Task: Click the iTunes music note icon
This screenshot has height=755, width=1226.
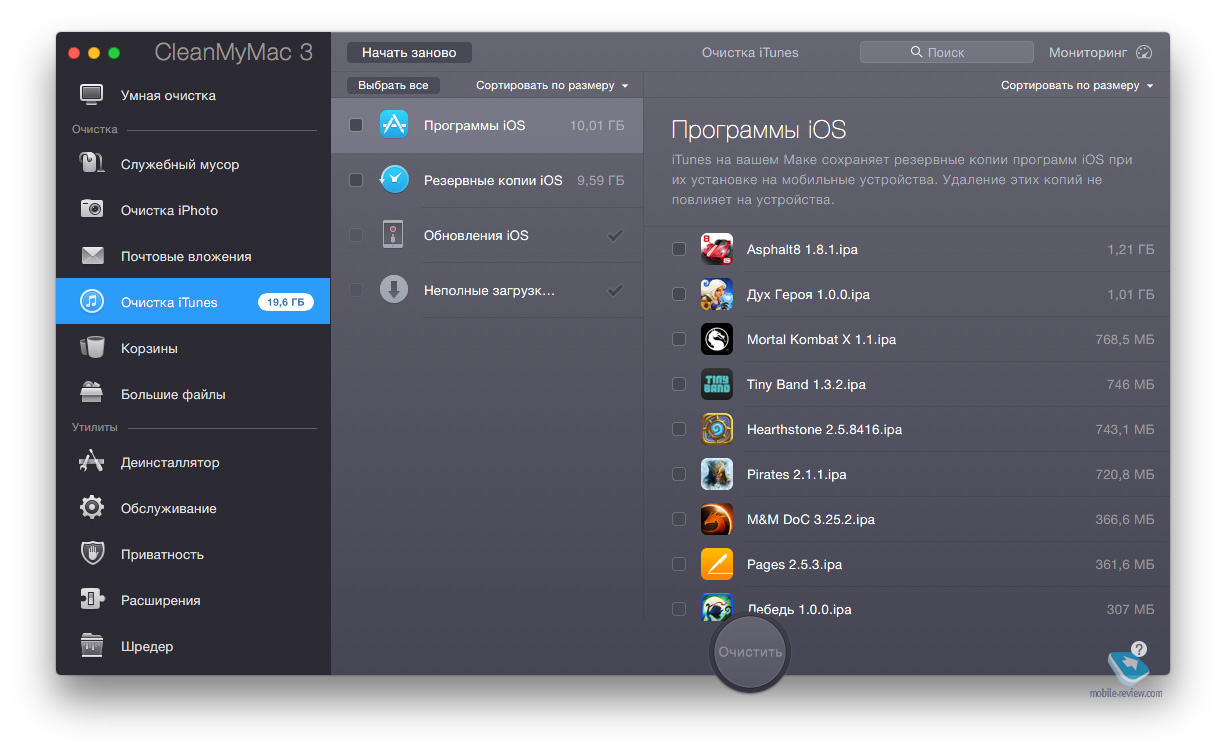Action: pos(92,302)
